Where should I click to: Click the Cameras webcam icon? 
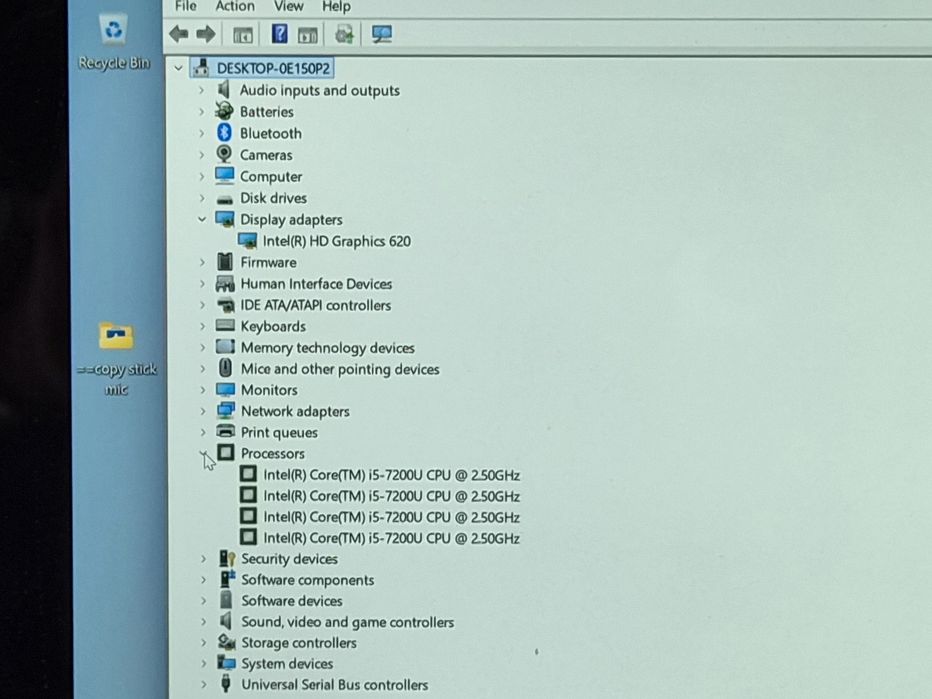[224, 154]
